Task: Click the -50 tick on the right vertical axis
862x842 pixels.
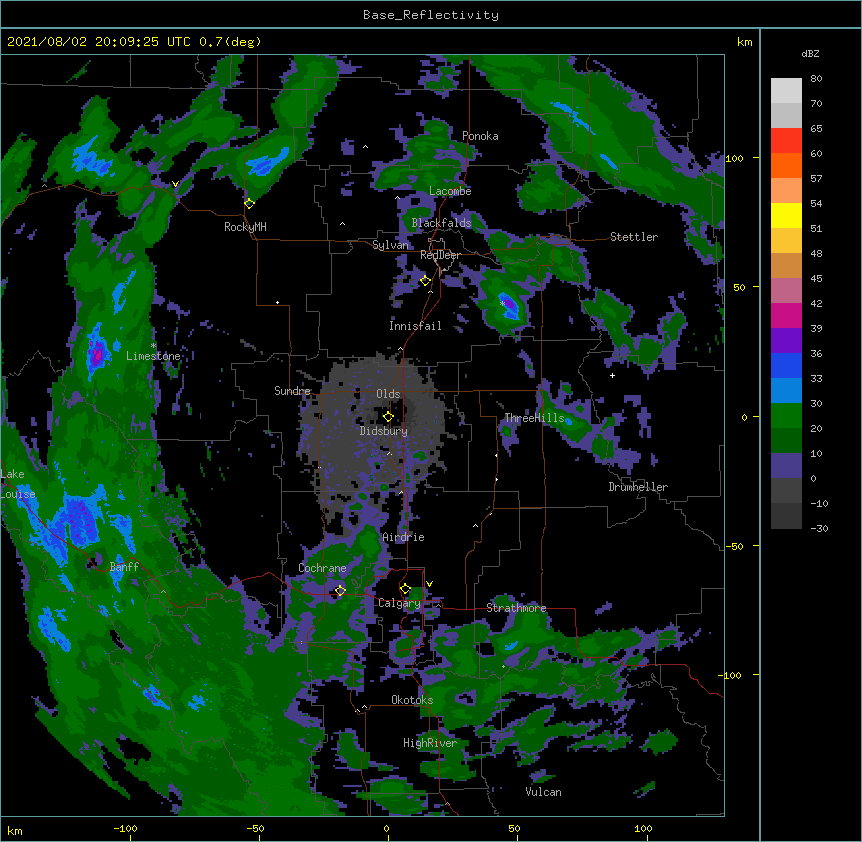Action: (734, 546)
